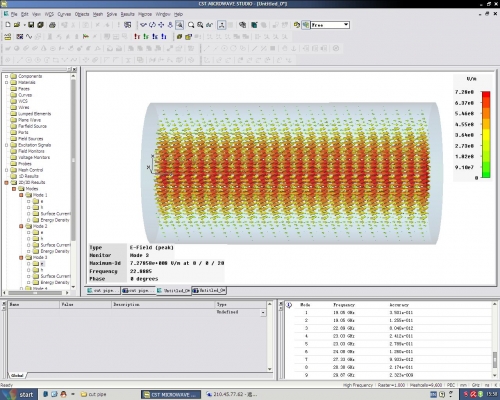Click the green flag icon
500x400 pixels.
click(86, 36)
